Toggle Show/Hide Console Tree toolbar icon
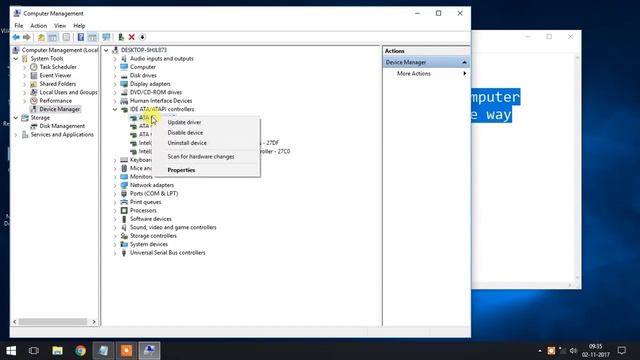This screenshot has height=360, width=640. 53,37
